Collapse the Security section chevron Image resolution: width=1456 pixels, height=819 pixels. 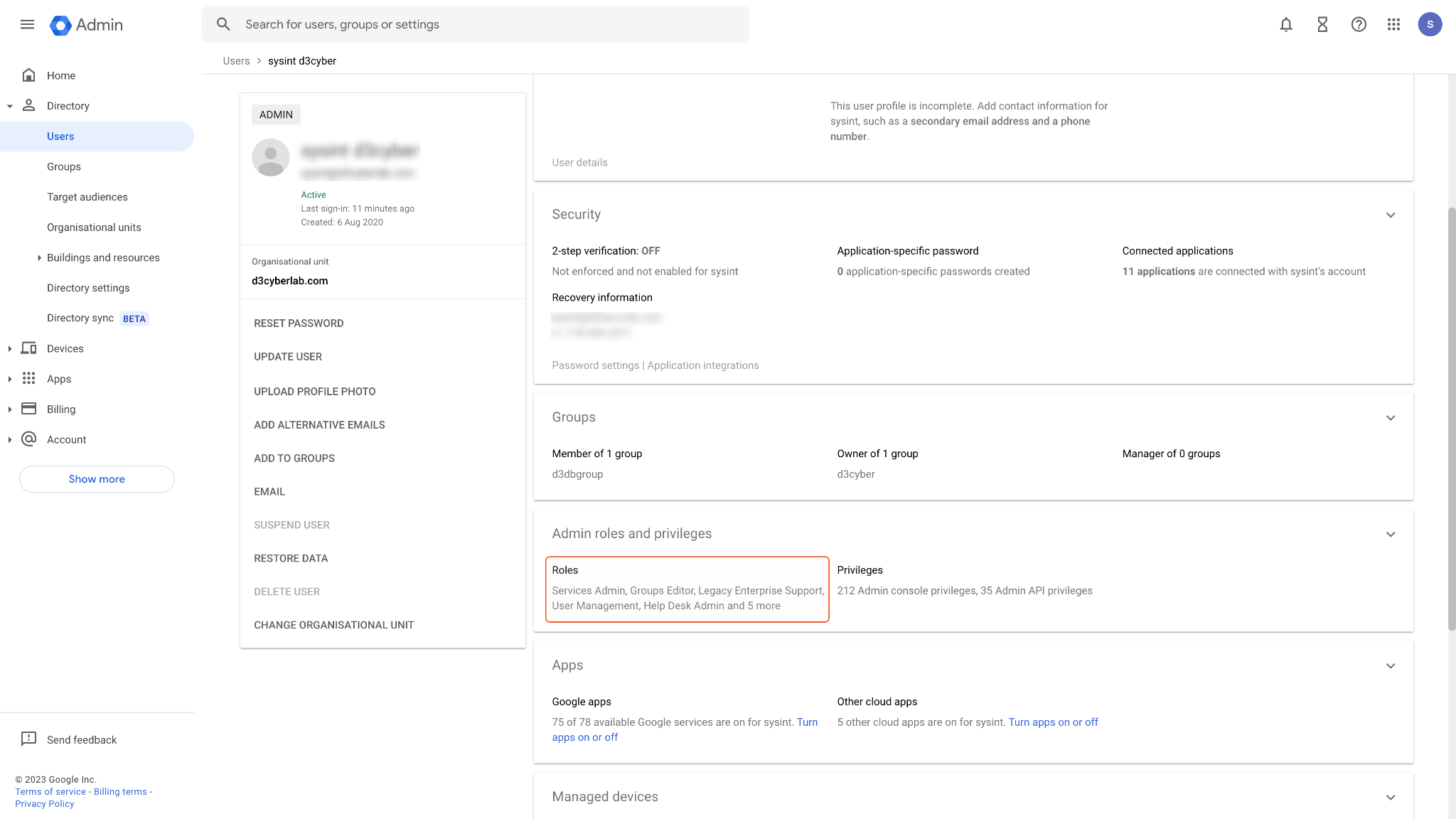[1390, 215]
